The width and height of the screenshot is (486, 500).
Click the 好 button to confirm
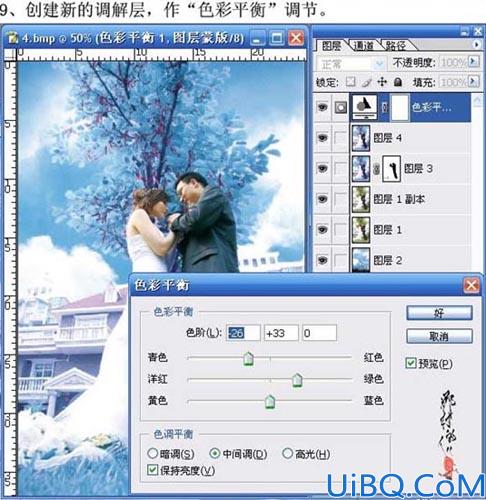point(439,313)
